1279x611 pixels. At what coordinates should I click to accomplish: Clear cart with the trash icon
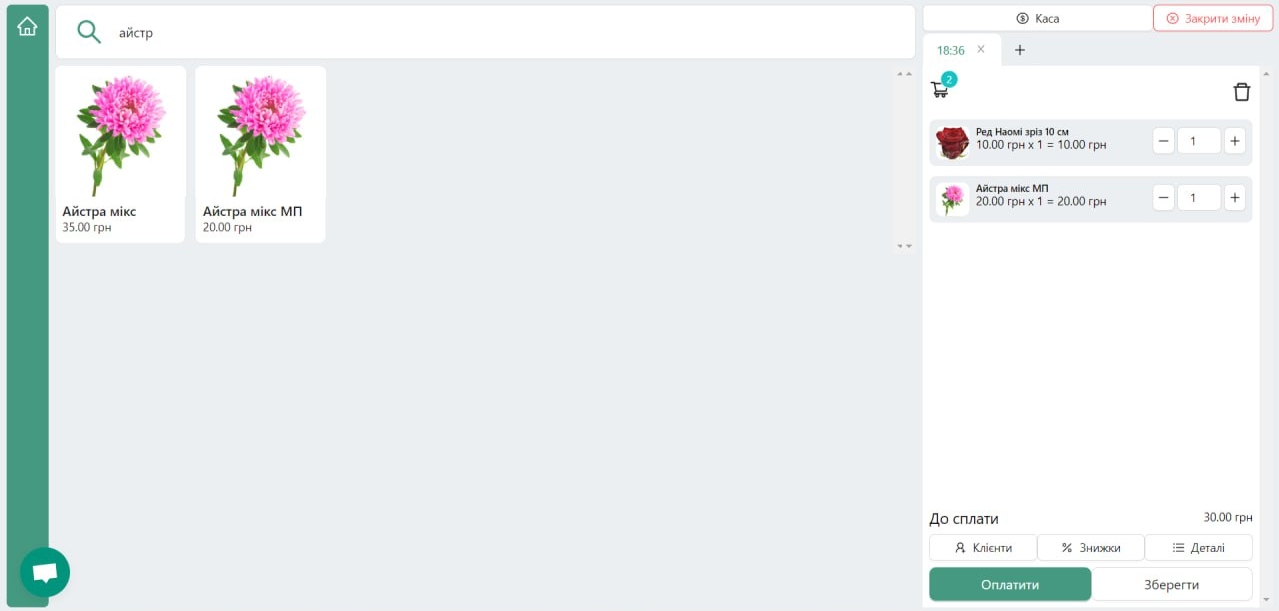(1241, 92)
